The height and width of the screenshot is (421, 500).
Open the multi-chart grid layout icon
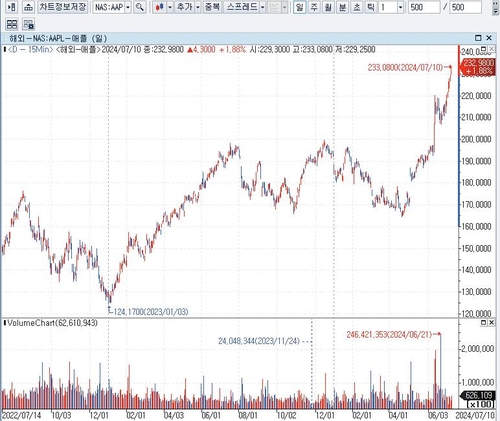pyautogui.click(x=12, y=24)
